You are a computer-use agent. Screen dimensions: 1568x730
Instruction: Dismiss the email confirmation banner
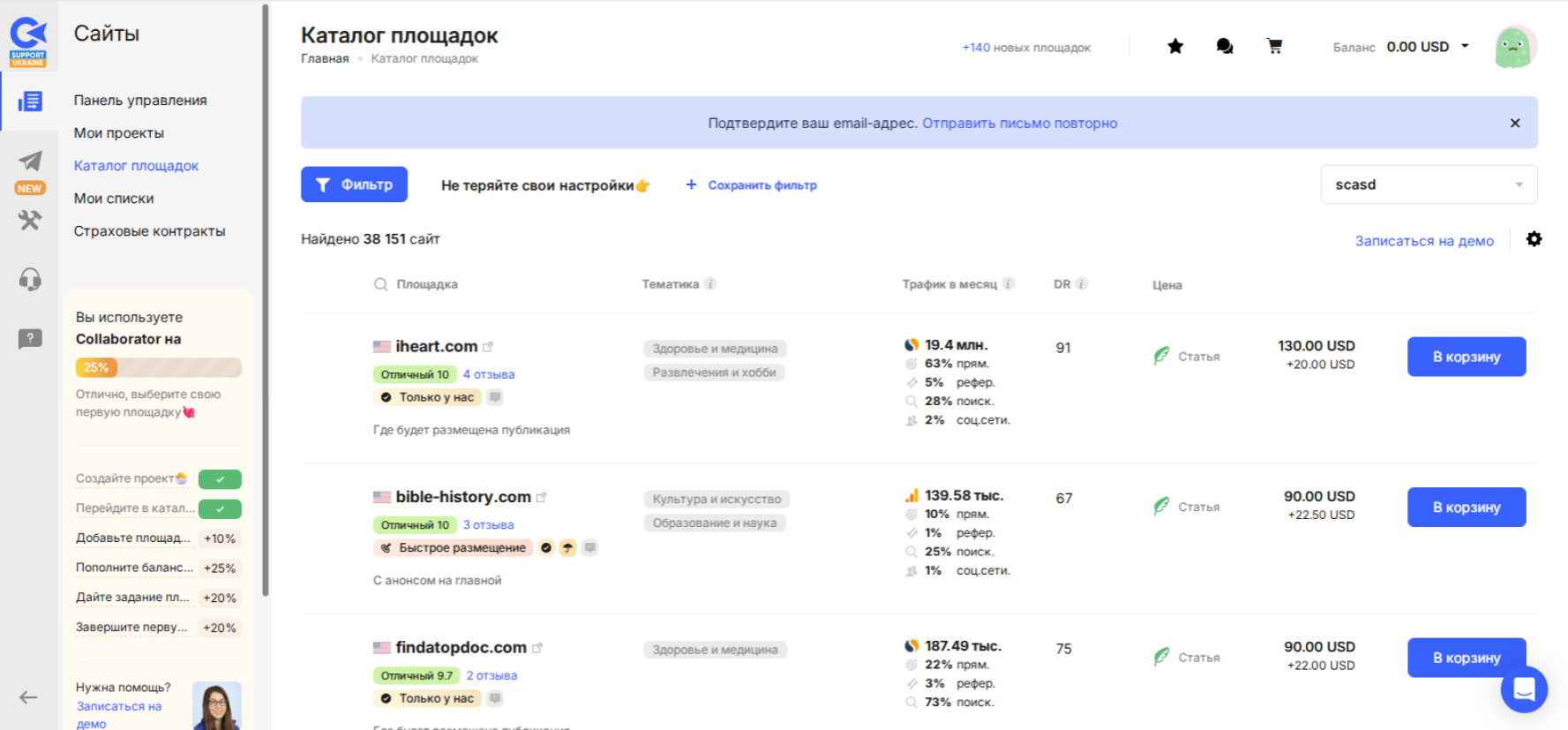click(x=1515, y=123)
